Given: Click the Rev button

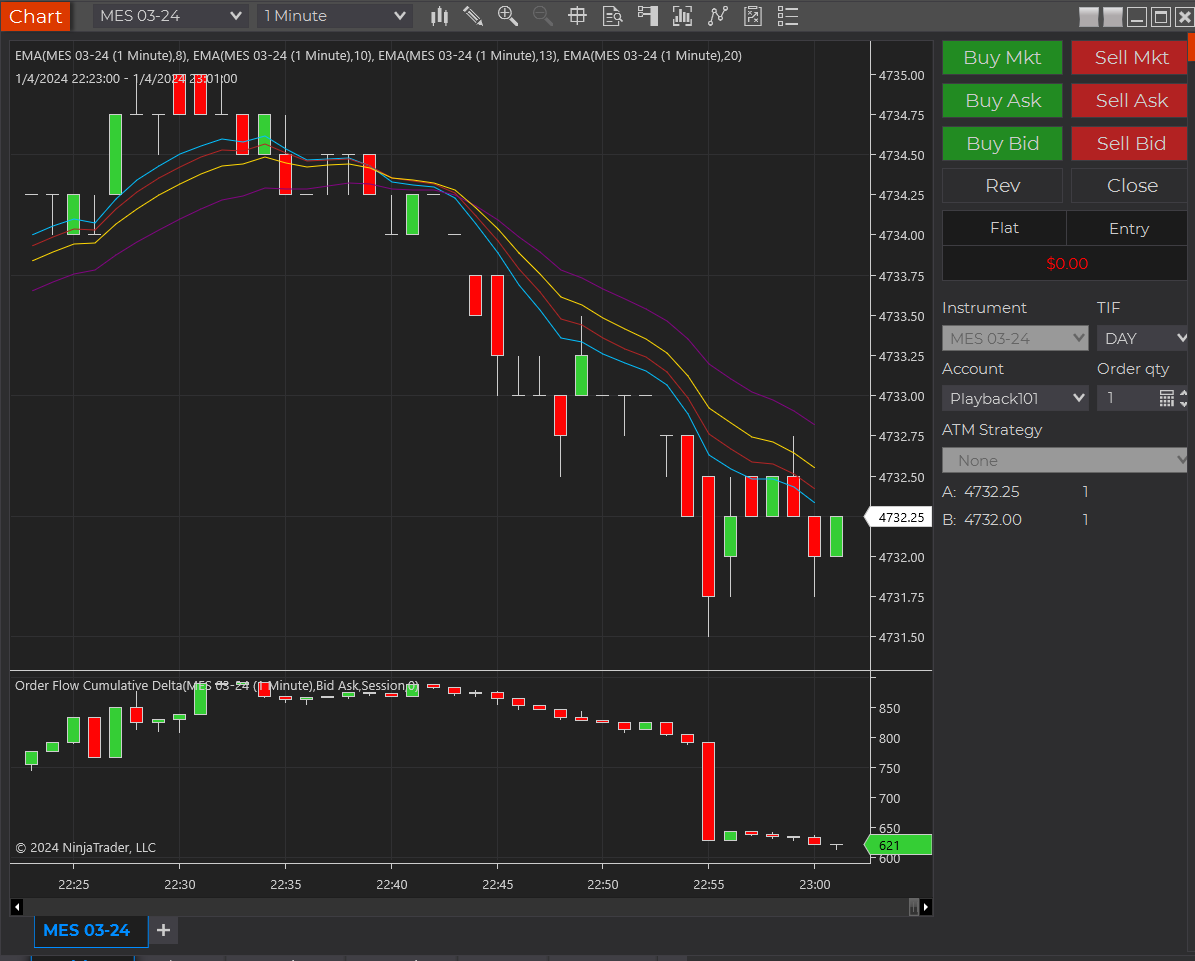Looking at the screenshot, I should tap(1002, 186).
